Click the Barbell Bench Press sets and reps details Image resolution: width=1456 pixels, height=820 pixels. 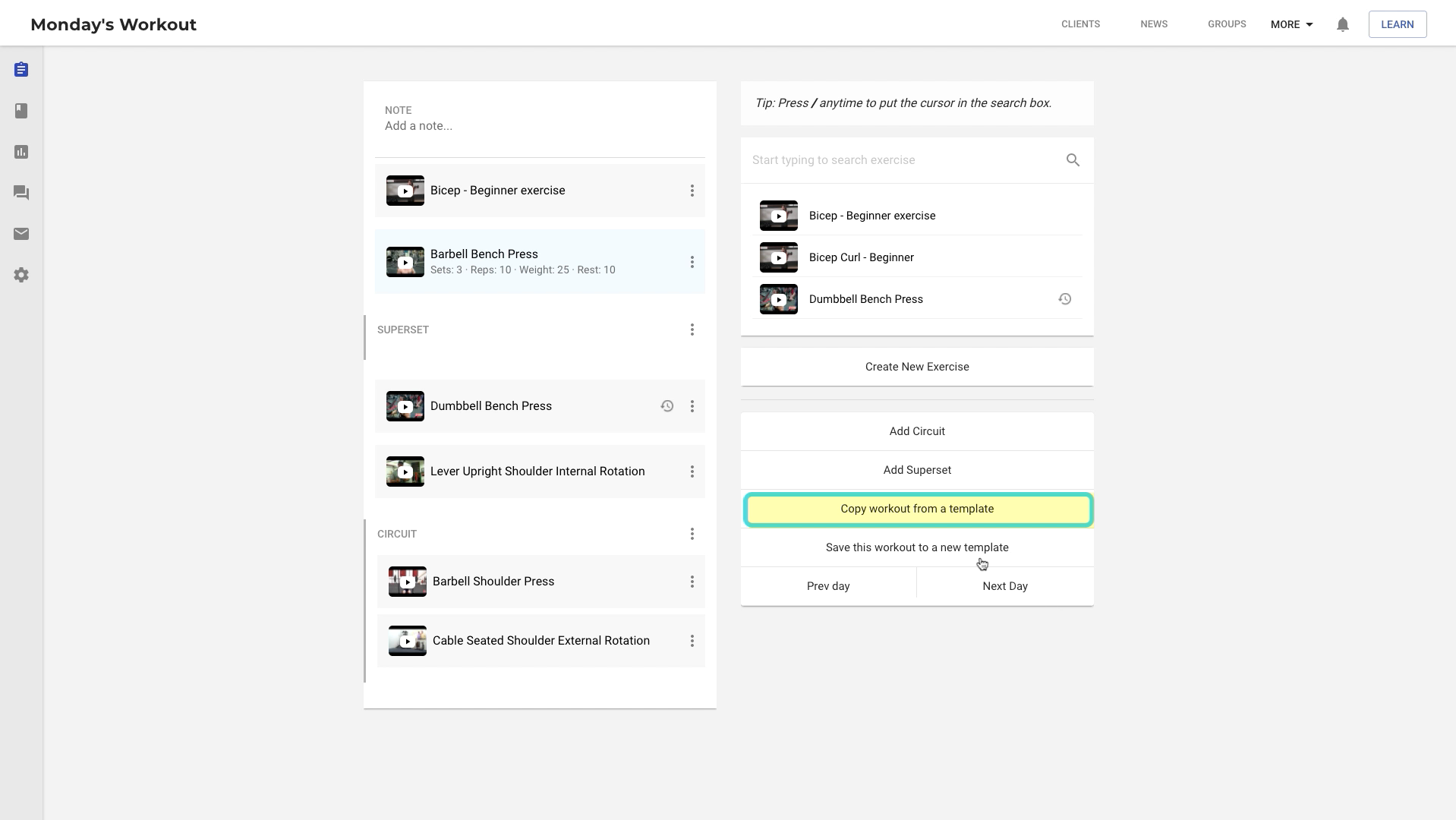(x=522, y=270)
